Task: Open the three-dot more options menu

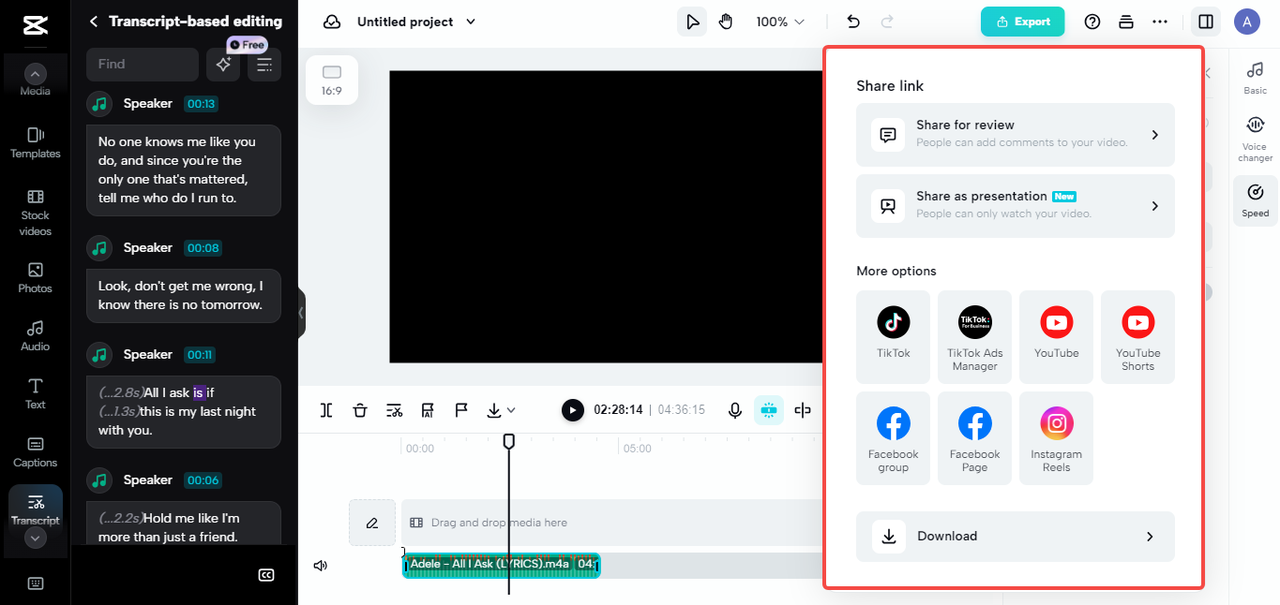Action: pos(1160,22)
